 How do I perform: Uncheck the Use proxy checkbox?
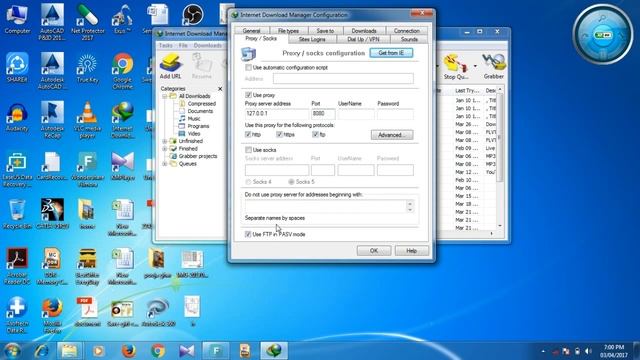pyautogui.click(x=248, y=95)
